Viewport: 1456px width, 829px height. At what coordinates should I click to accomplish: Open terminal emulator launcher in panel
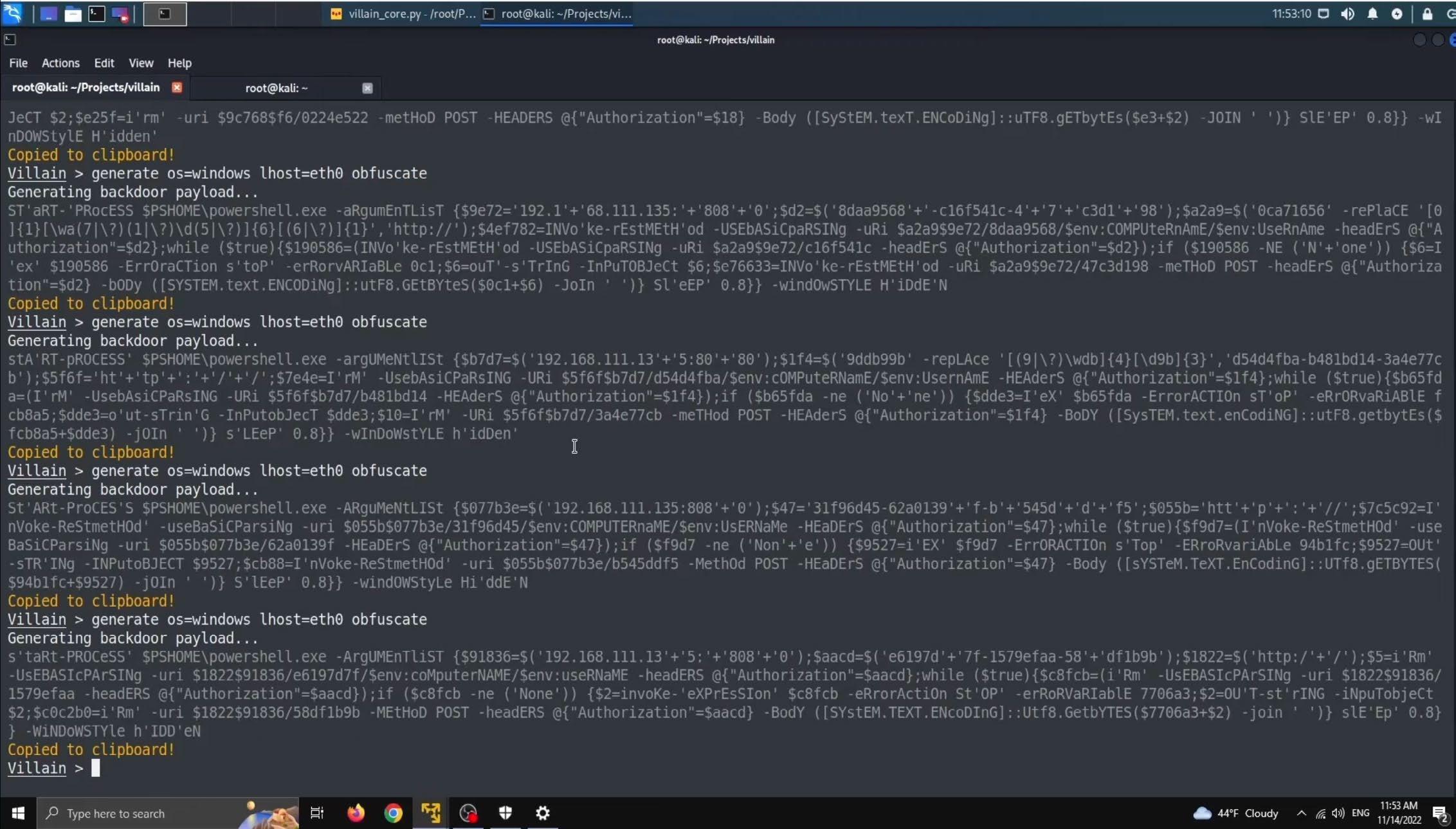point(96,14)
